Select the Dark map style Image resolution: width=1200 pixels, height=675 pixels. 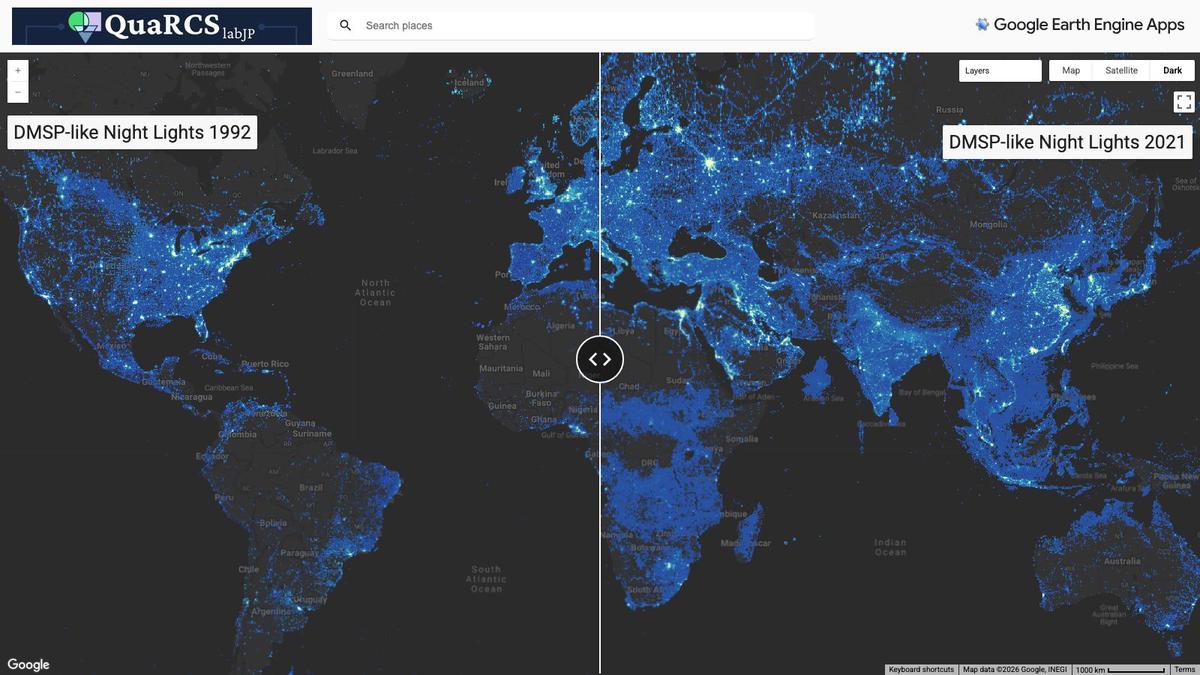[x=1172, y=71]
